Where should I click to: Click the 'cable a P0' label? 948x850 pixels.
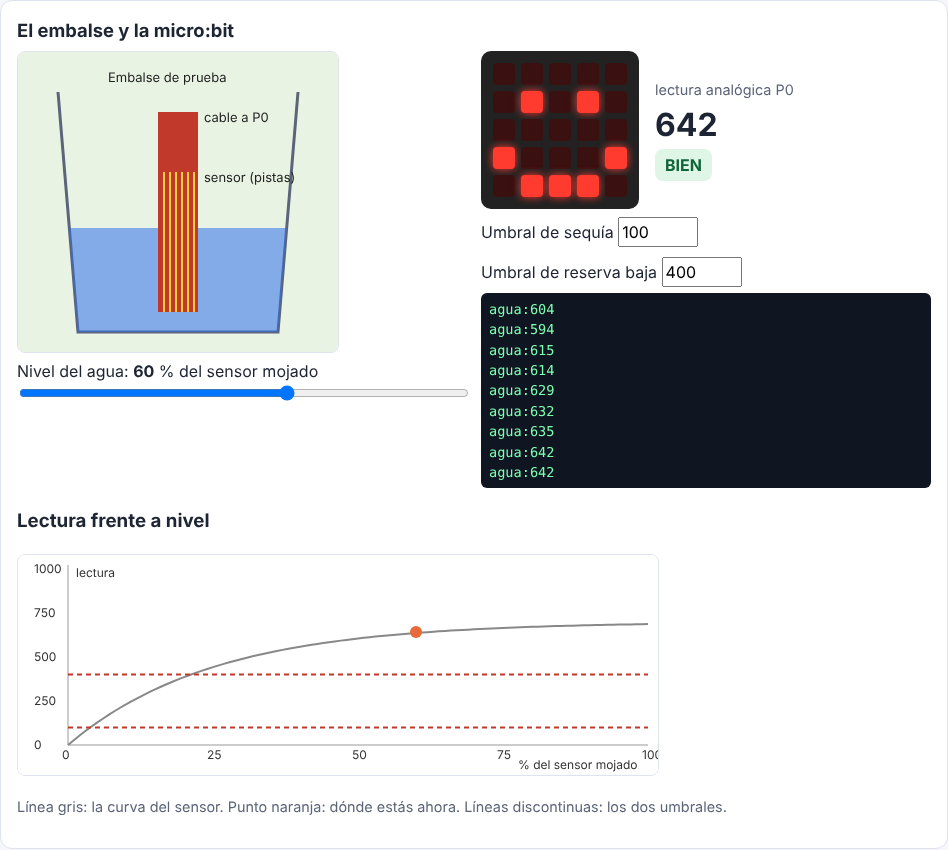point(236,117)
